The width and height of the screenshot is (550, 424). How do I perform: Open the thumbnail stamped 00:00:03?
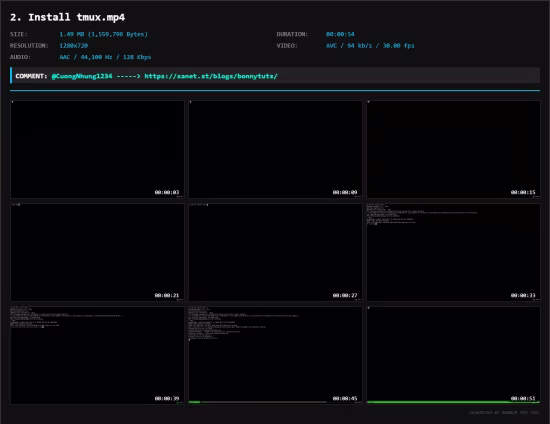97,149
